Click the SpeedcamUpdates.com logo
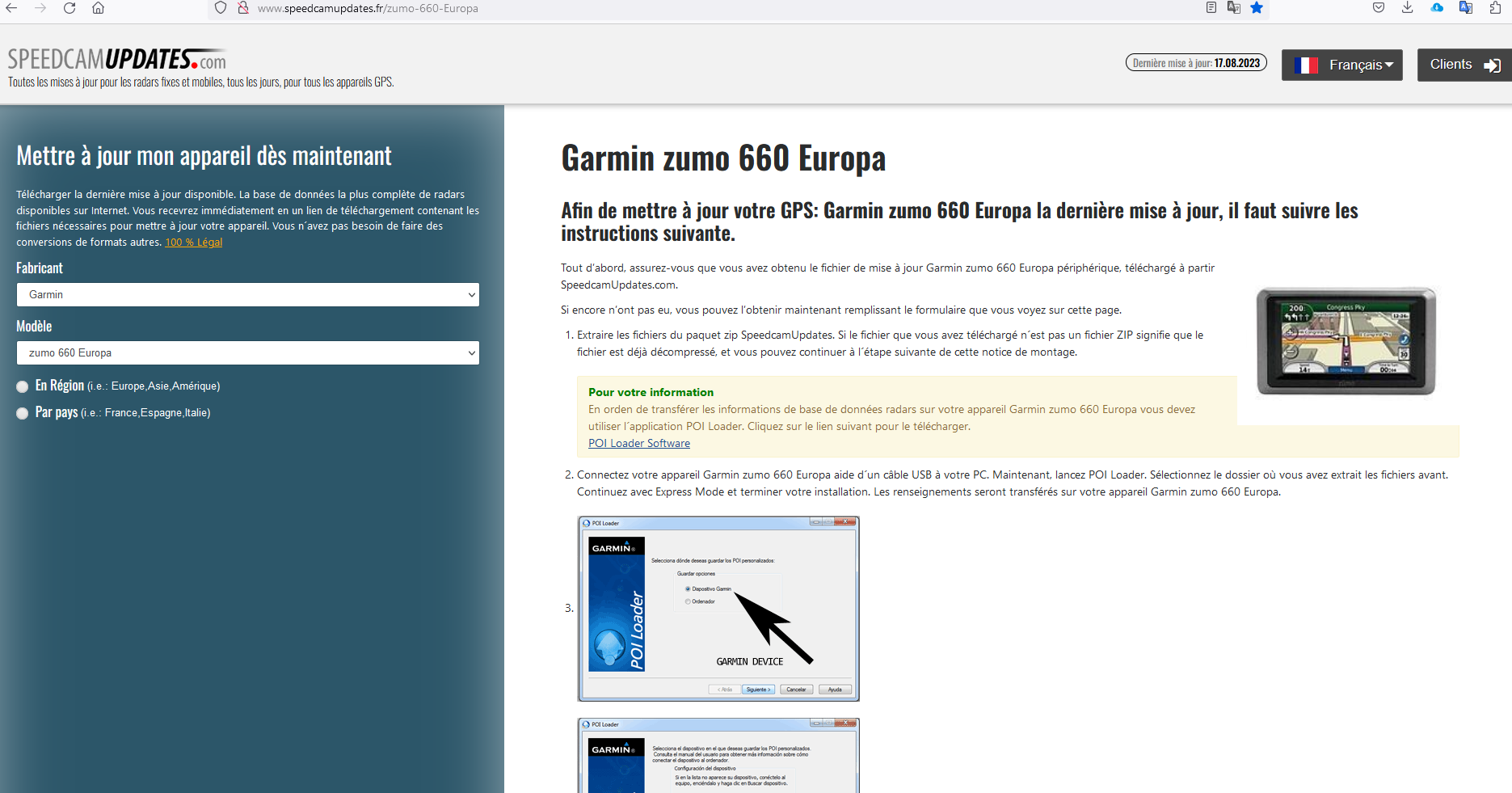Screen dimensions: 1512x793 coord(117,59)
